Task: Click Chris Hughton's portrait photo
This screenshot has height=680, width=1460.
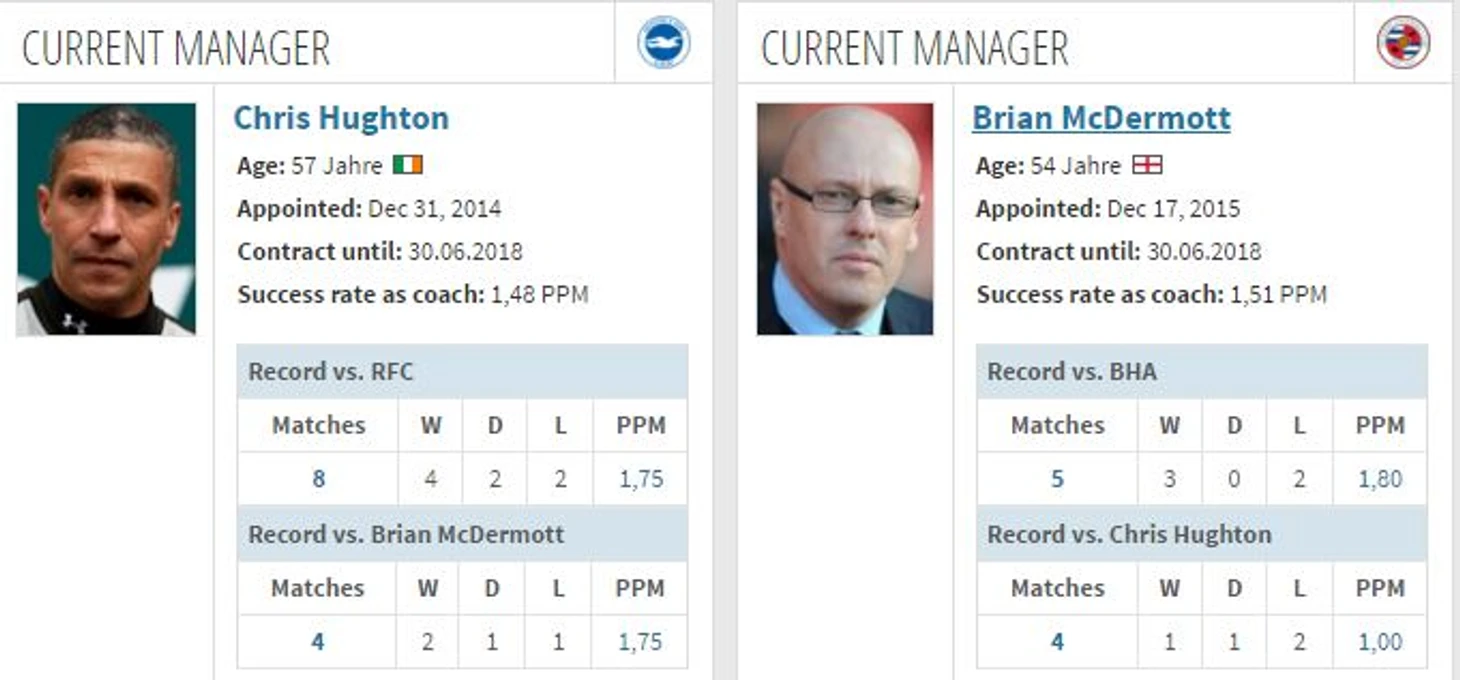Action: click(x=106, y=219)
